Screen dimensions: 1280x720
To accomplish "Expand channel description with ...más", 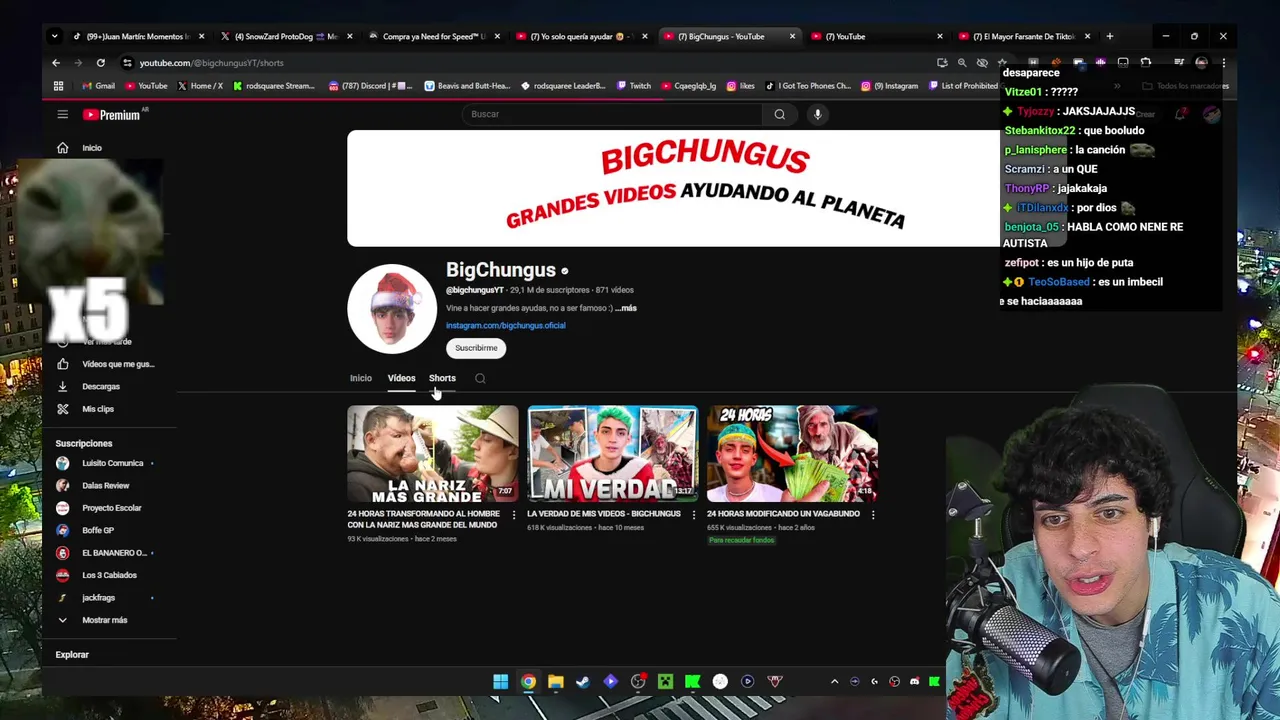I will 626,308.
